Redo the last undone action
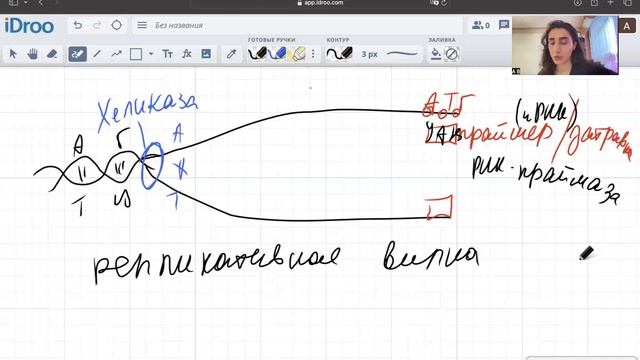 point(97,25)
